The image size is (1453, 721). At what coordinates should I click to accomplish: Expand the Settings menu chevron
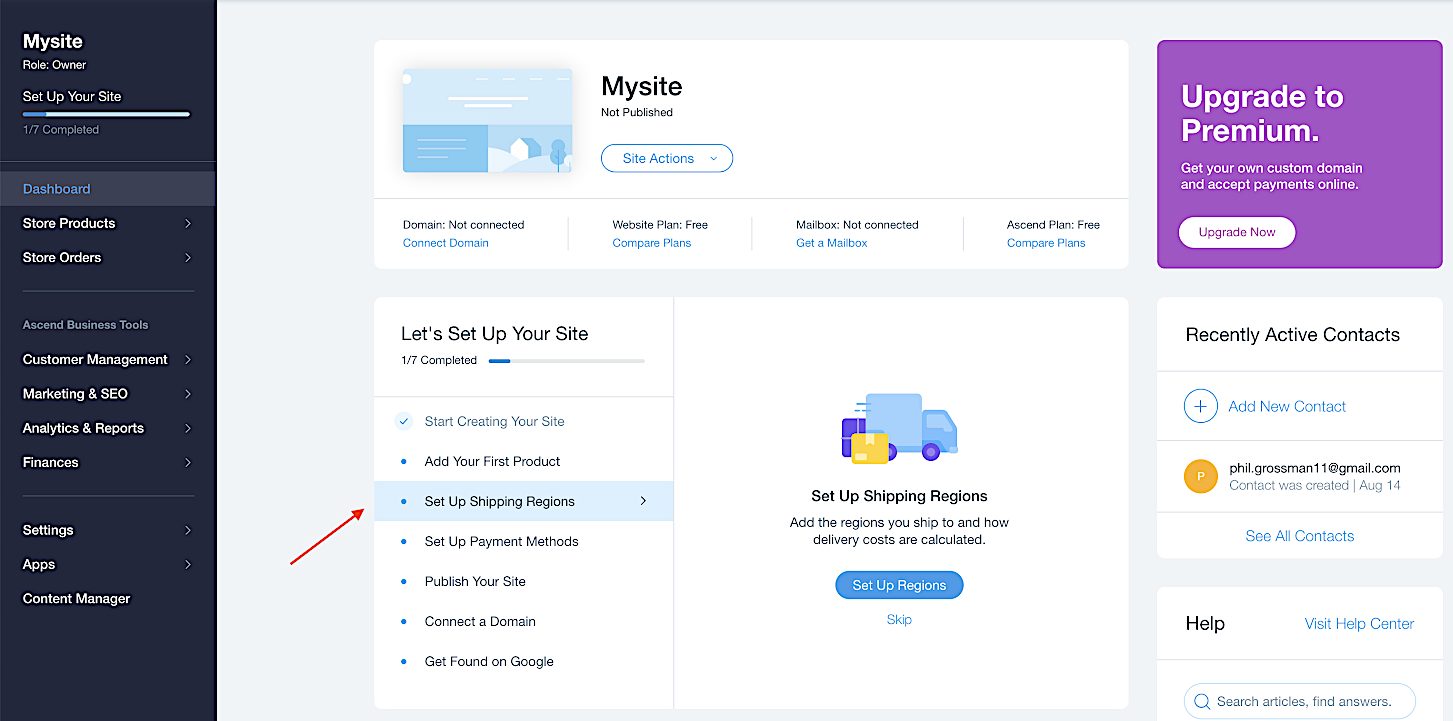[x=187, y=530]
